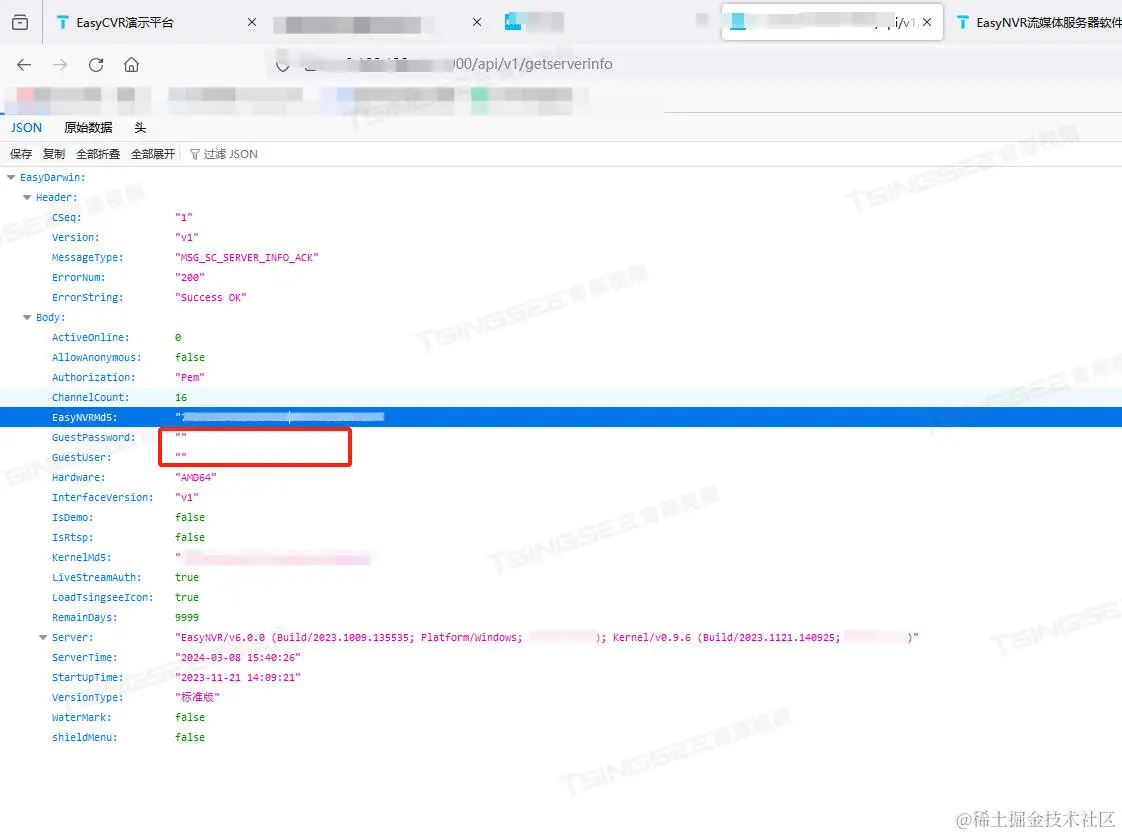The image size is (1122, 836).
Task: Click the "2024-03-08 15:40:26" ServerTime value
Action: click(x=238, y=658)
